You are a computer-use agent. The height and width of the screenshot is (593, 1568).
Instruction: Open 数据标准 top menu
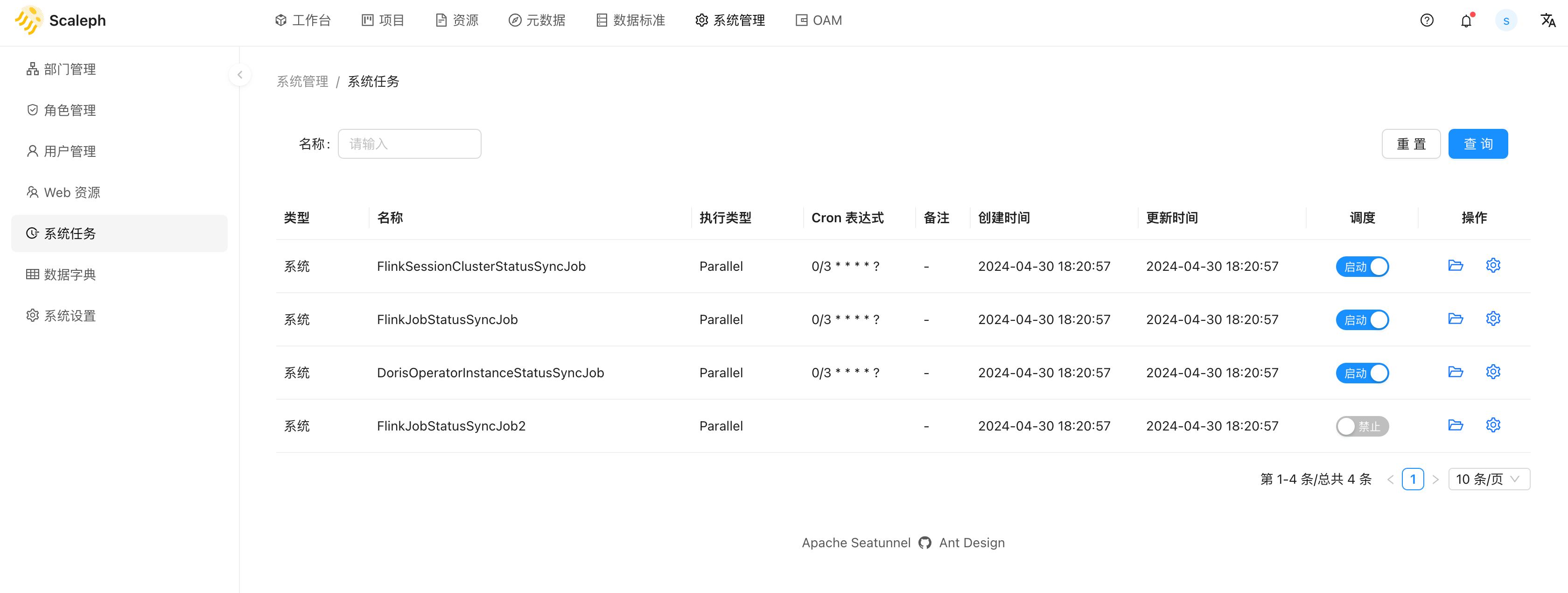630,21
